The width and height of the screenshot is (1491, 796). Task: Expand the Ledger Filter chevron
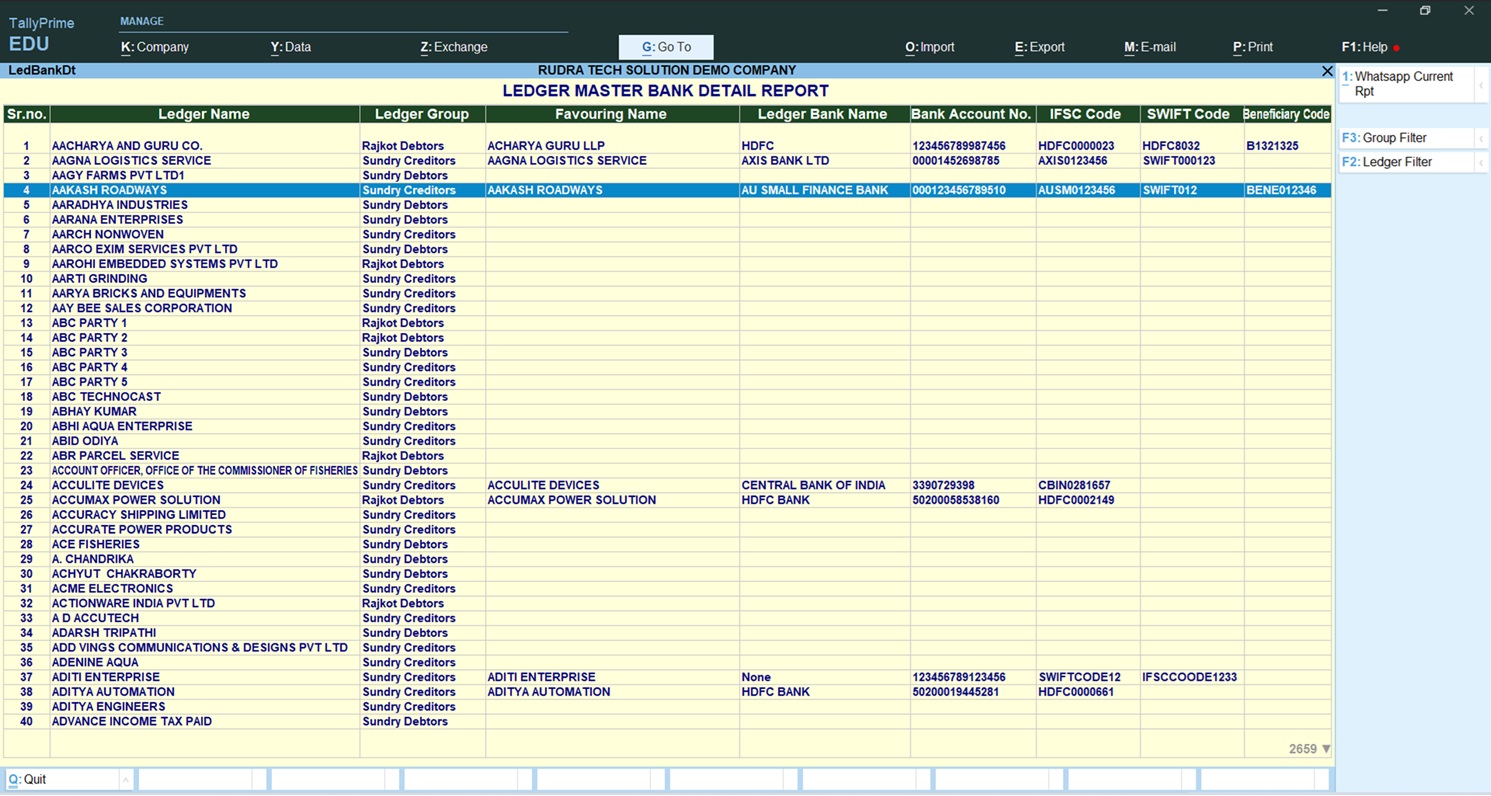pos(1481,163)
